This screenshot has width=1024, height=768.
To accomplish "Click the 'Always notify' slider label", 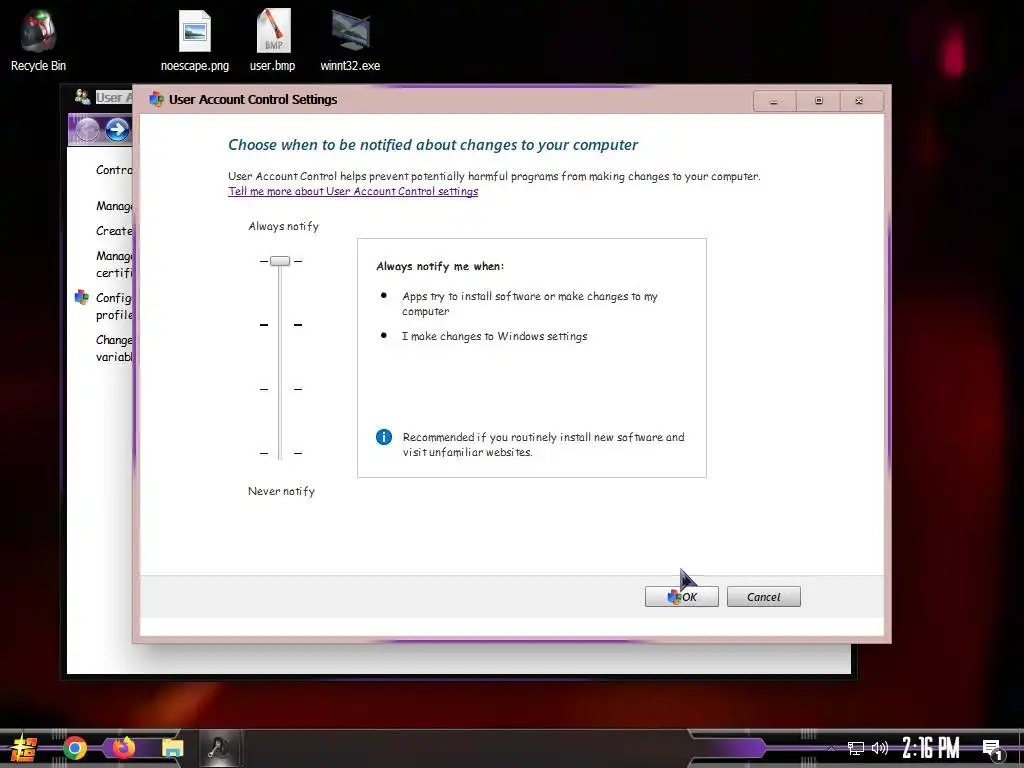I will point(283,227).
